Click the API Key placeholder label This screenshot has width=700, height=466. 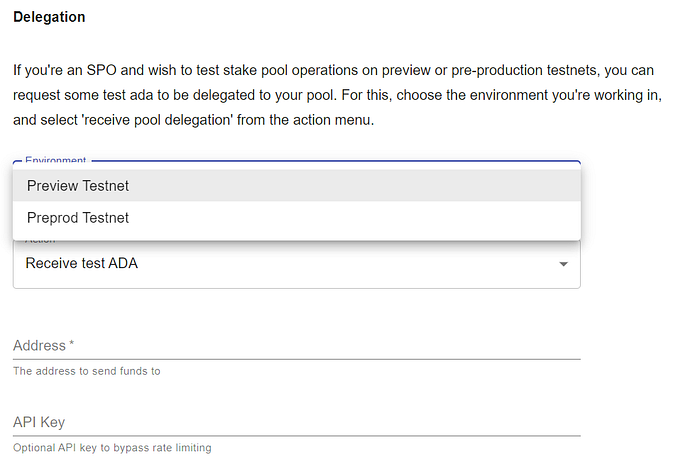pos(39,423)
